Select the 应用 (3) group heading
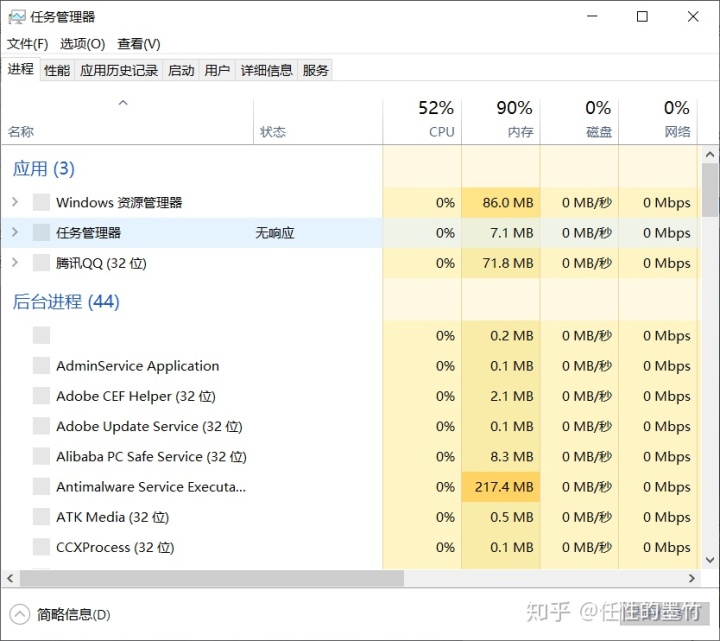 coord(44,169)
